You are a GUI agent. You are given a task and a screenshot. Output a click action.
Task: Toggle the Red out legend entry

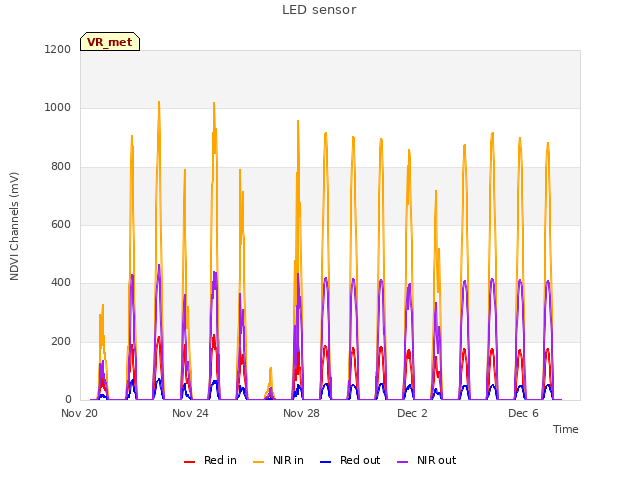(x=350, y=460)
